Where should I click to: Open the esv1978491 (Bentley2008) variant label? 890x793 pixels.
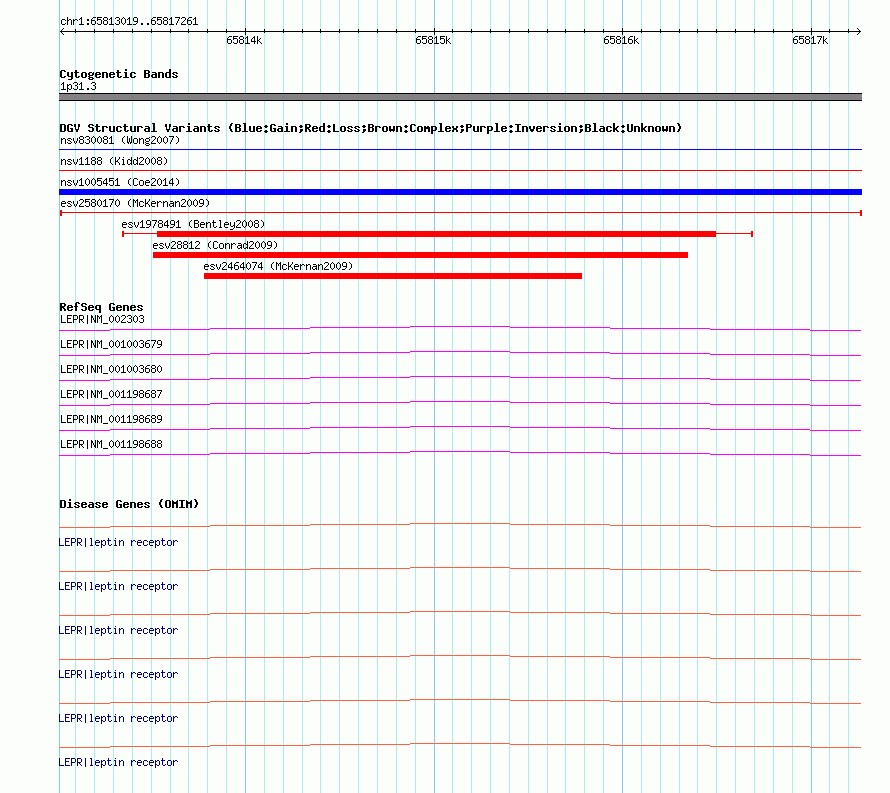pyautogui.click(x=193, y=224)
